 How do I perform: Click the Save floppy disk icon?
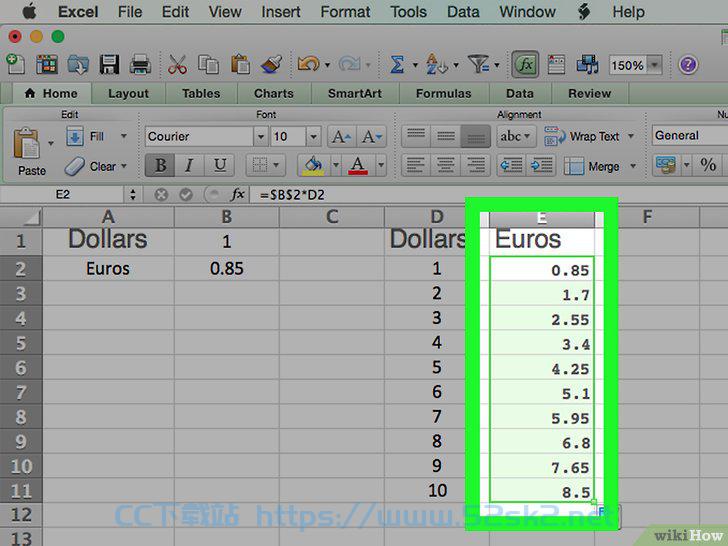click(x=110, y=65)
